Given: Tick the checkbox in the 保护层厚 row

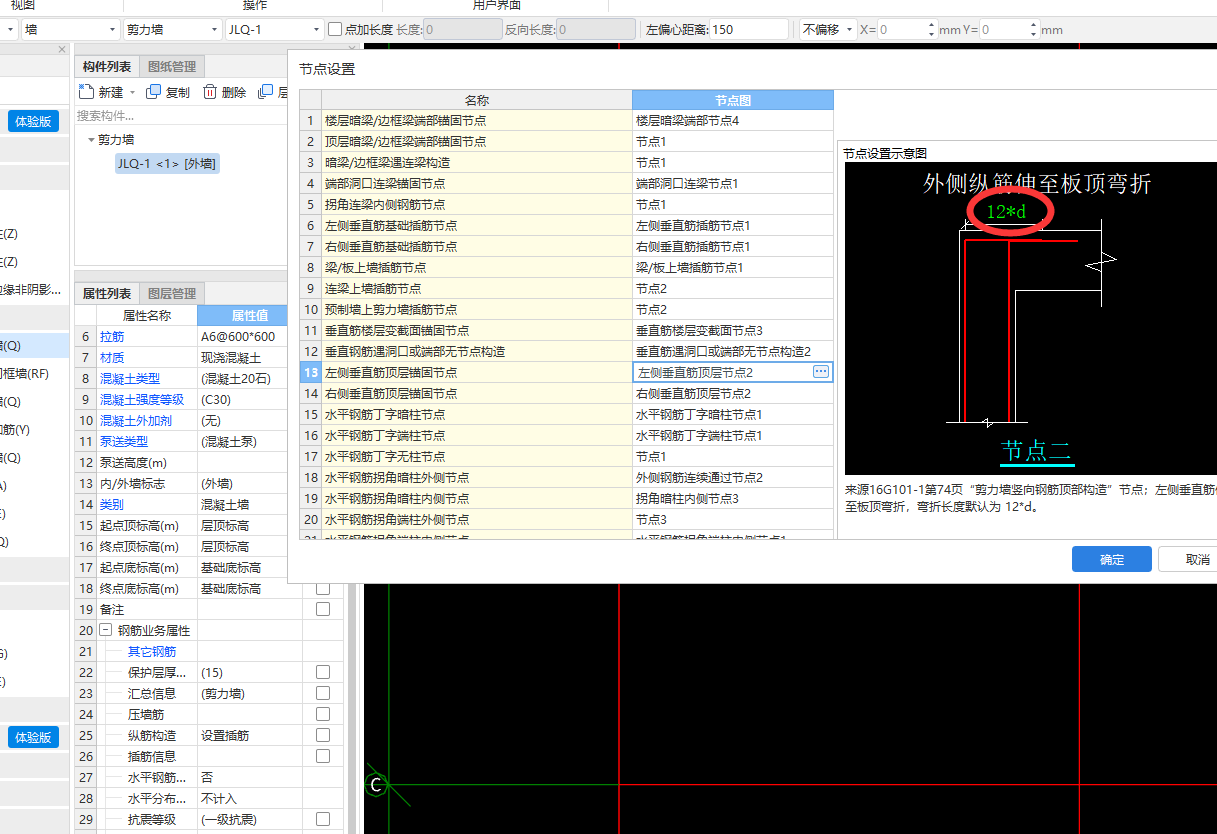Looking at the screenshot, I should point(323,672).
